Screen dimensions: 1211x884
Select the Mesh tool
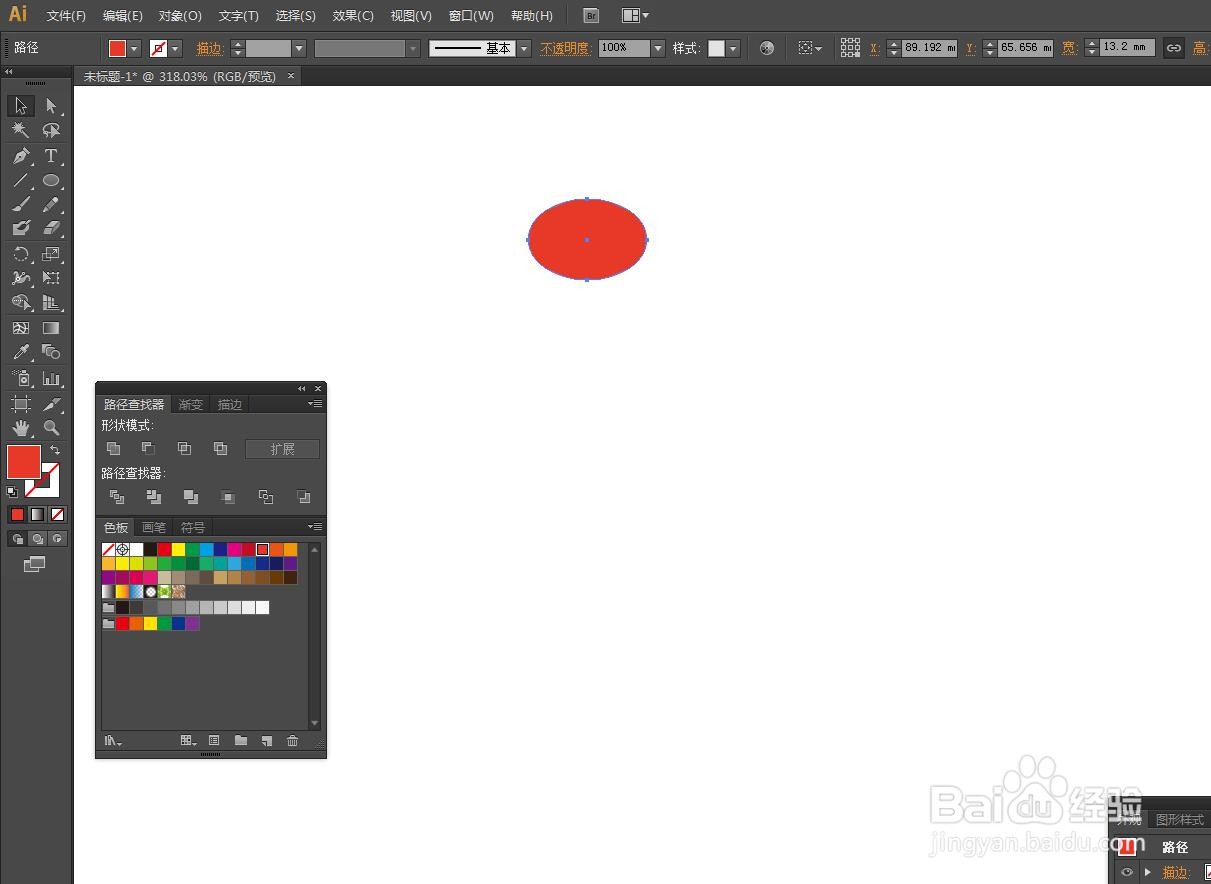coord(21,328)
